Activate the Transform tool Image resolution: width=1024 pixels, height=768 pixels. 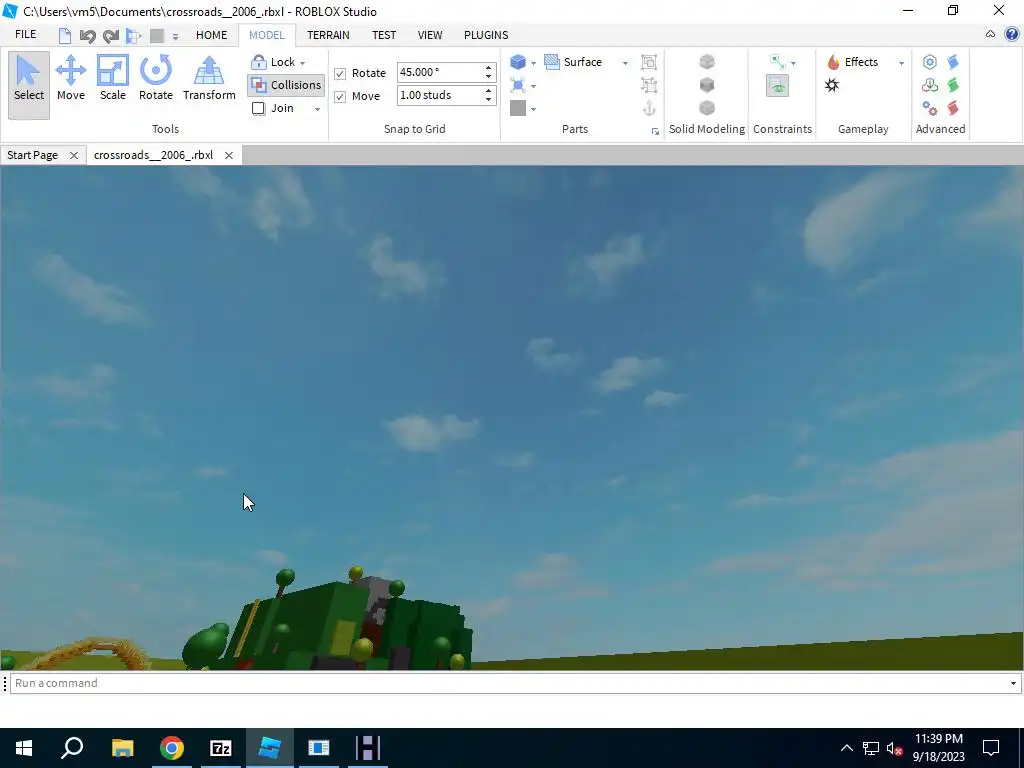click(209, 78)
